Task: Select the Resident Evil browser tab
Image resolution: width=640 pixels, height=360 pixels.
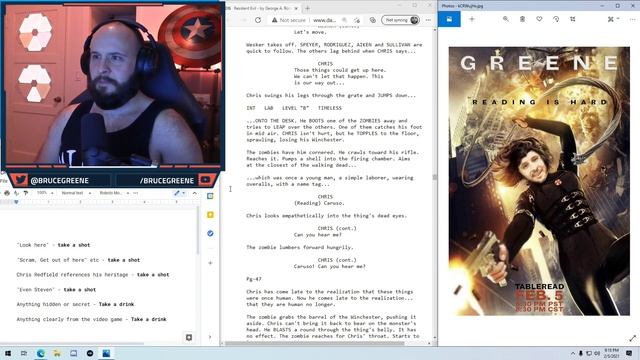Action: (x=260, y=8)
